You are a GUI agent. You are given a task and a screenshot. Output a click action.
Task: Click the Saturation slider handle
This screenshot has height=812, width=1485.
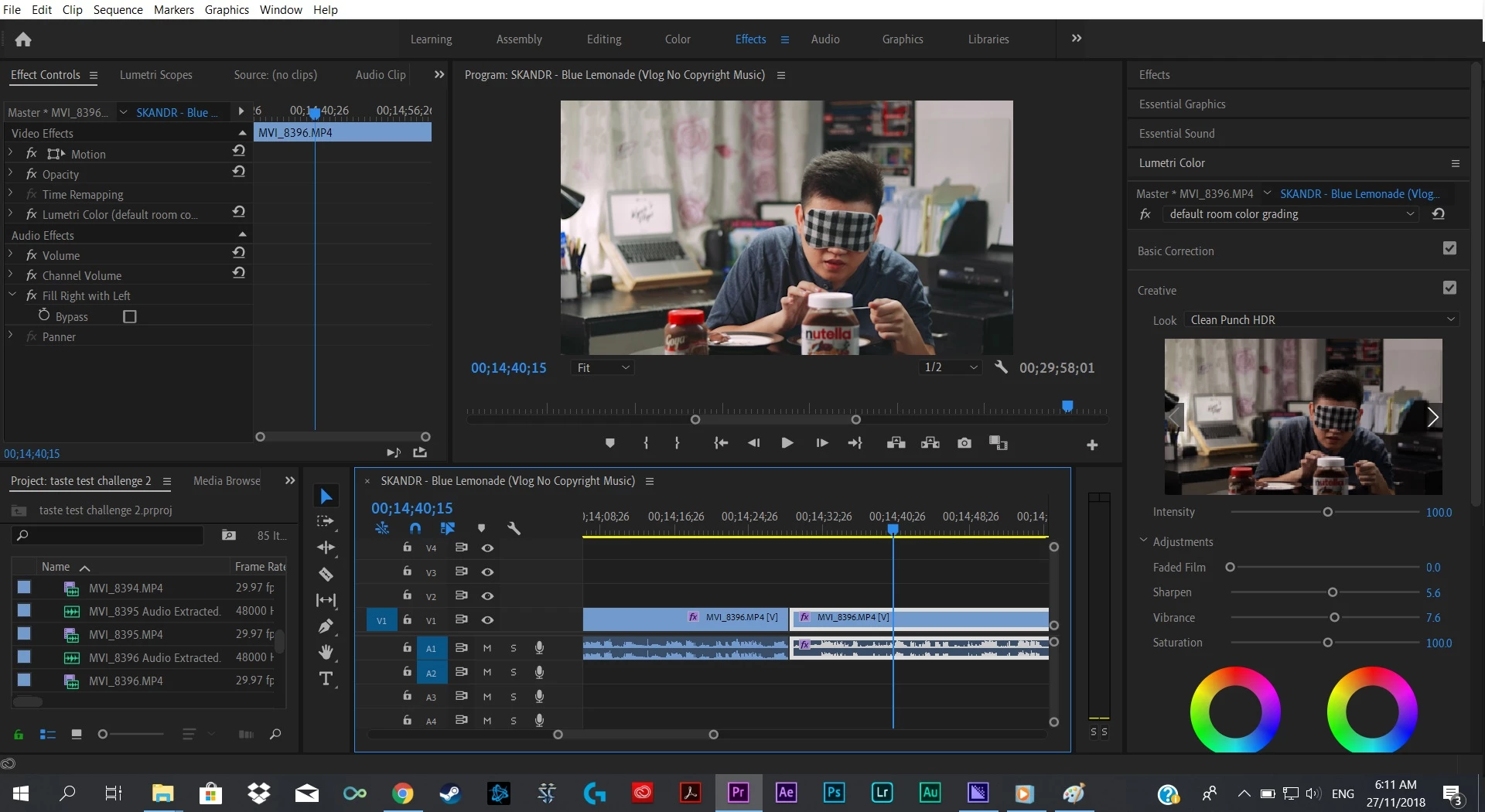coord(1327,643)
